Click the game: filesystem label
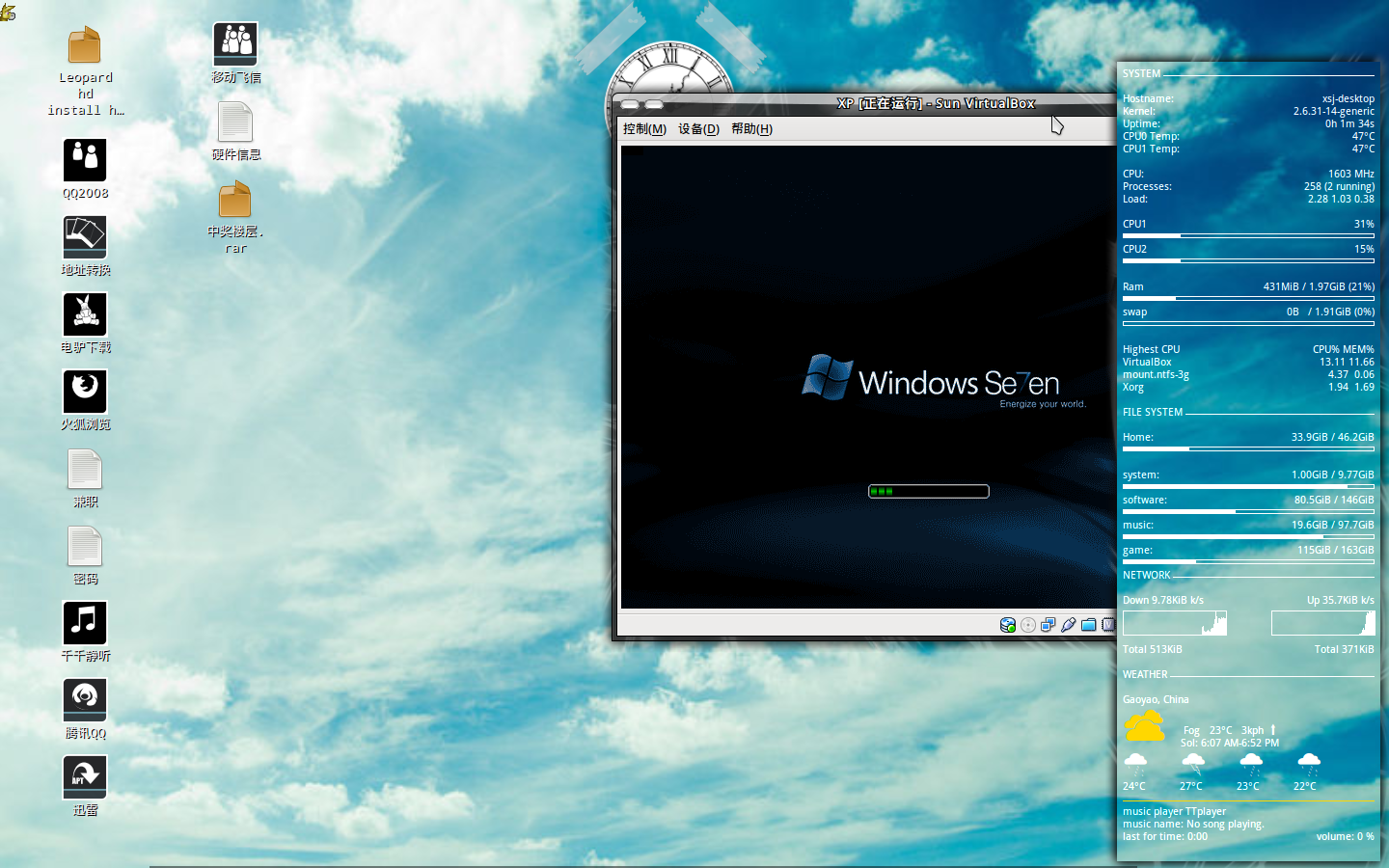1389x868 pixels. pos(1137,550)
